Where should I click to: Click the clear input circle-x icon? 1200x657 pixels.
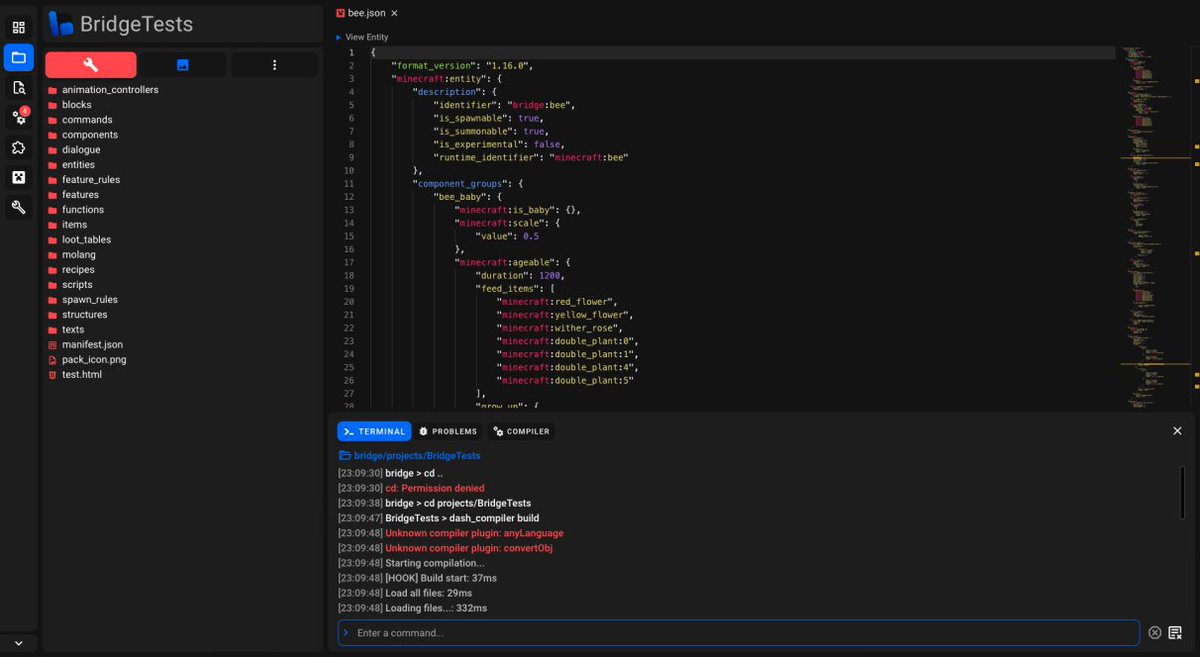1155,633
